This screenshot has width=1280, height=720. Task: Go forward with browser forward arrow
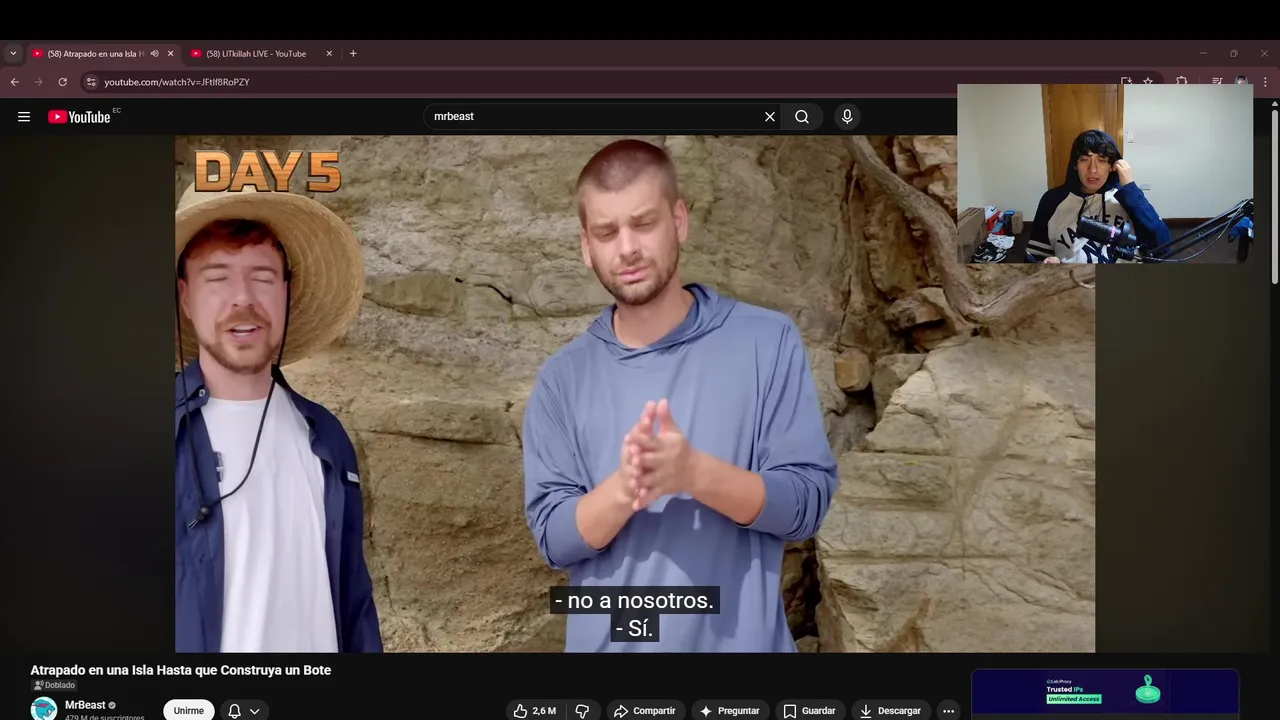coord(38,82)
